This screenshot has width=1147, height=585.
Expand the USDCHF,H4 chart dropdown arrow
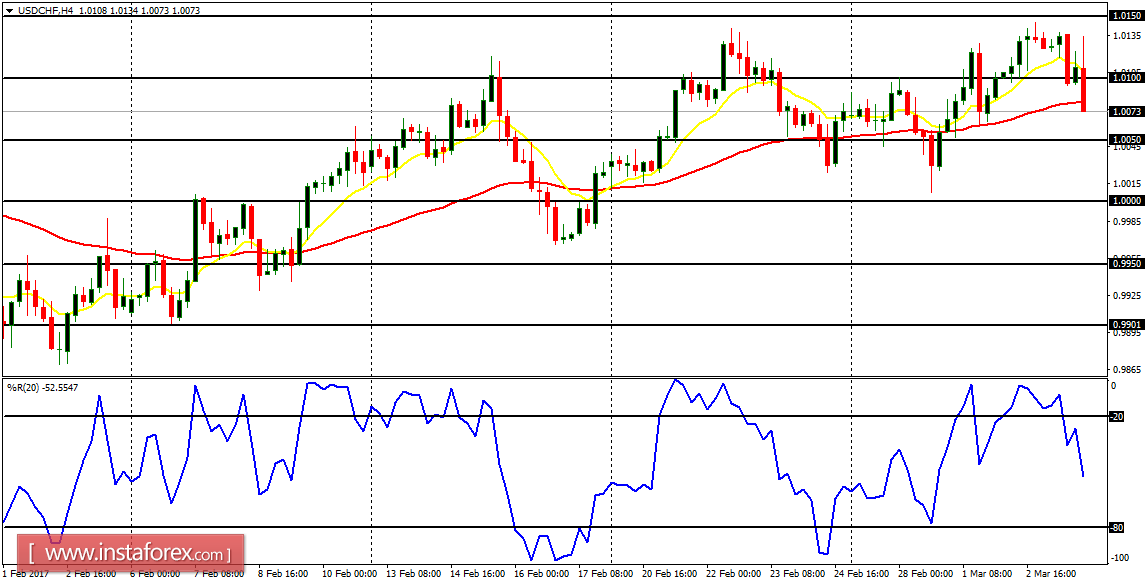coord(10,10)
